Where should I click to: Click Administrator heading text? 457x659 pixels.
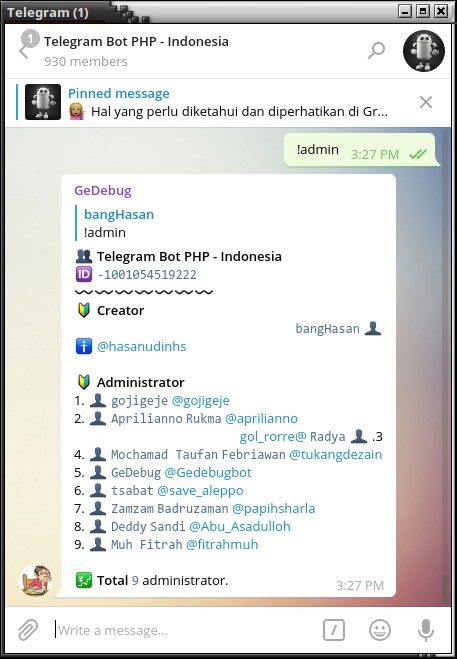pyautogui.click(x=141, y=382)
